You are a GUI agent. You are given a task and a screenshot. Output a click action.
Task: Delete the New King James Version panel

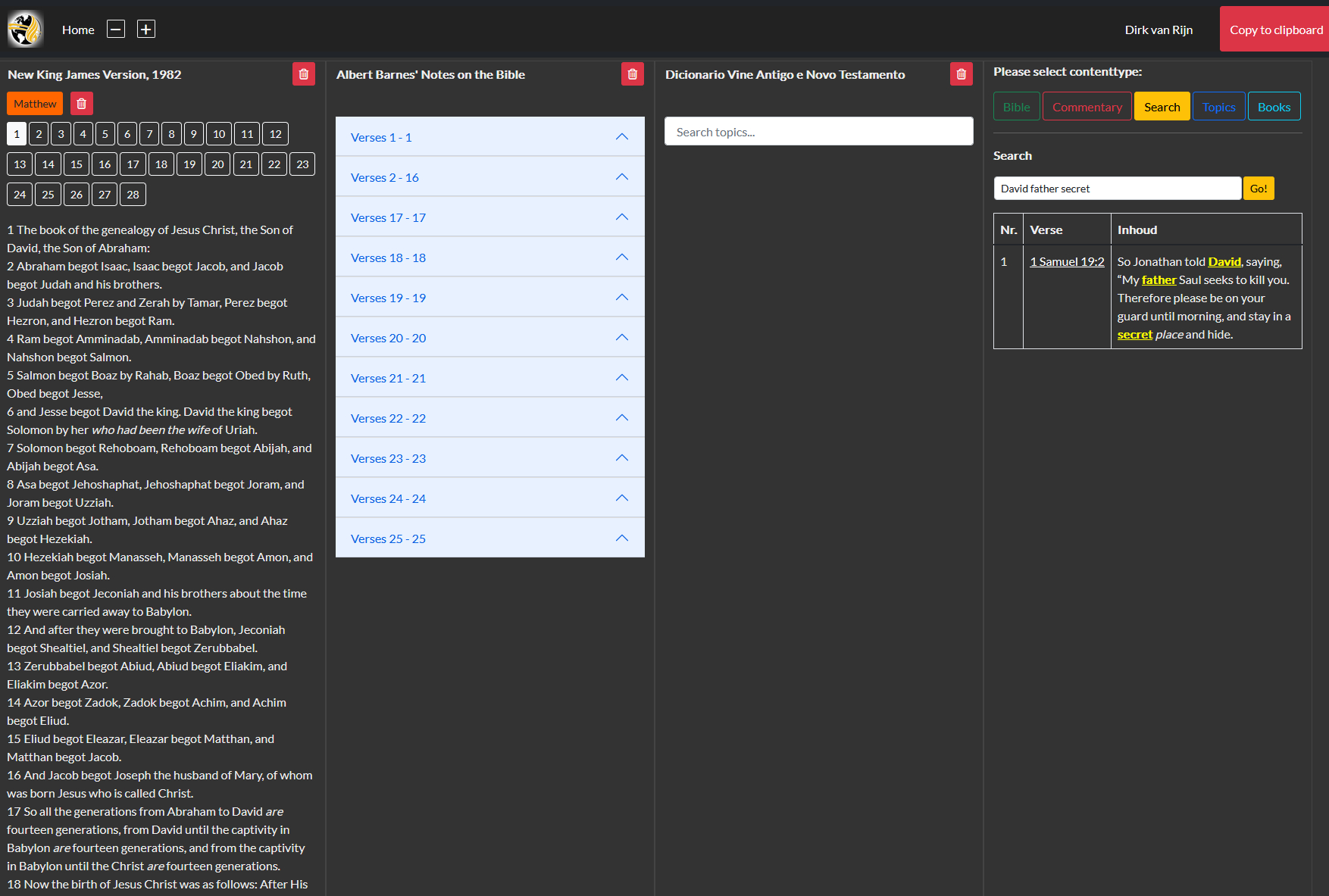(x=304, y=74)
